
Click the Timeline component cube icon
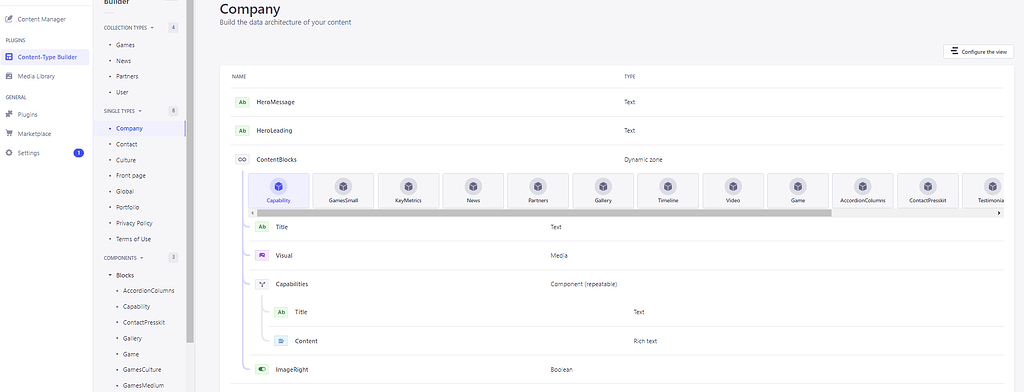pyautogui.click(x=668, y=186)
